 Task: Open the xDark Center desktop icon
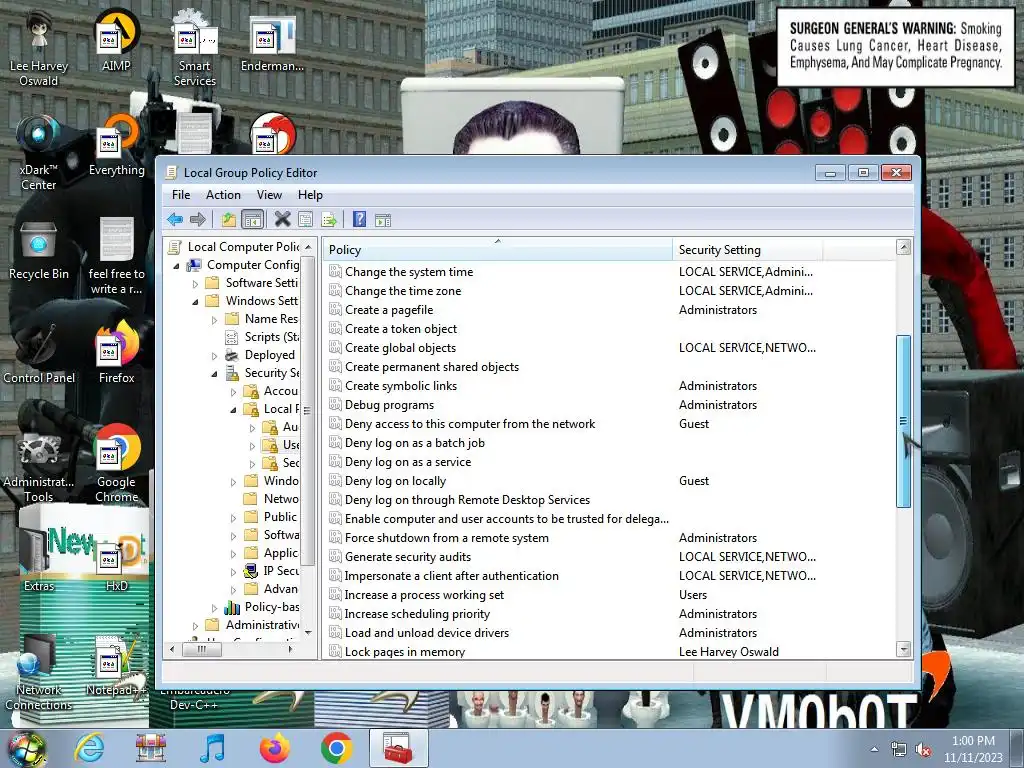point(39,152)
